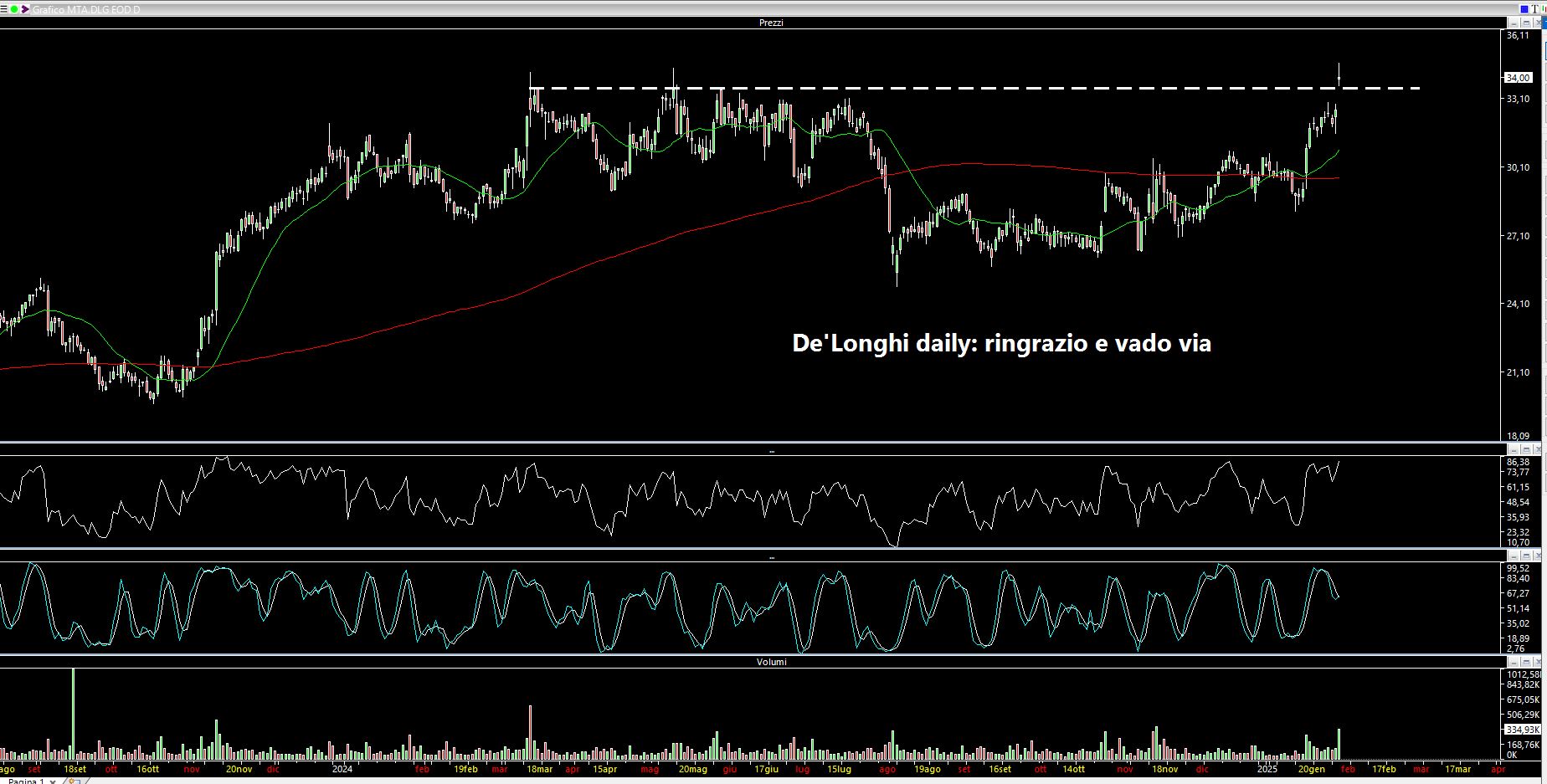The width and height of the screenshot is (1547, 784).
Task: Click the purple arrow icon beside the title
Action: click(x=25, y=9)
